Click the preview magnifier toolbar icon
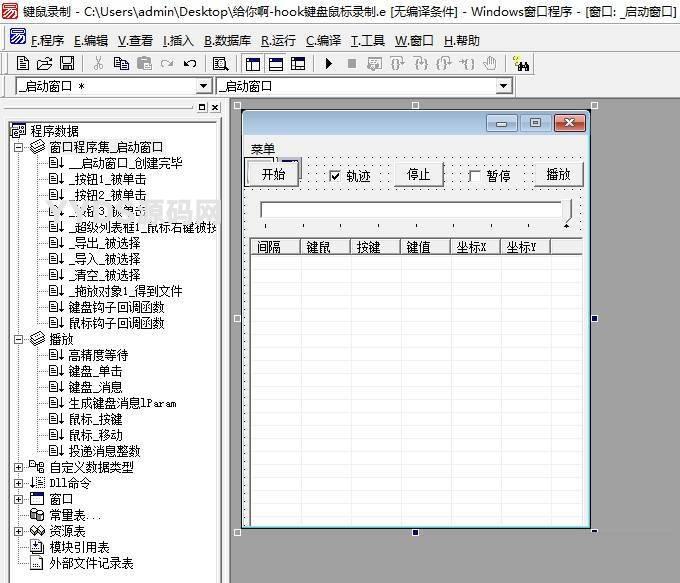Screen dimensions: 680x583 221,63
